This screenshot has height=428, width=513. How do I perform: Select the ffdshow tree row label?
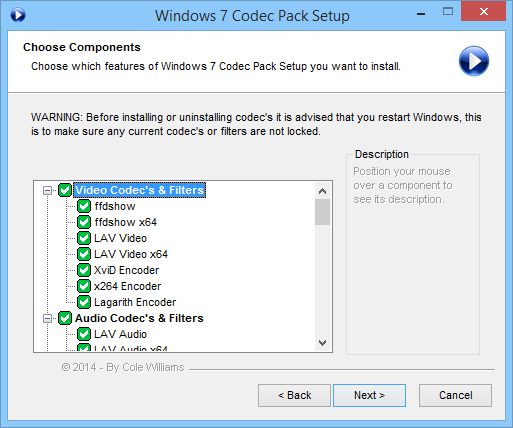click(x=115, y=206)
